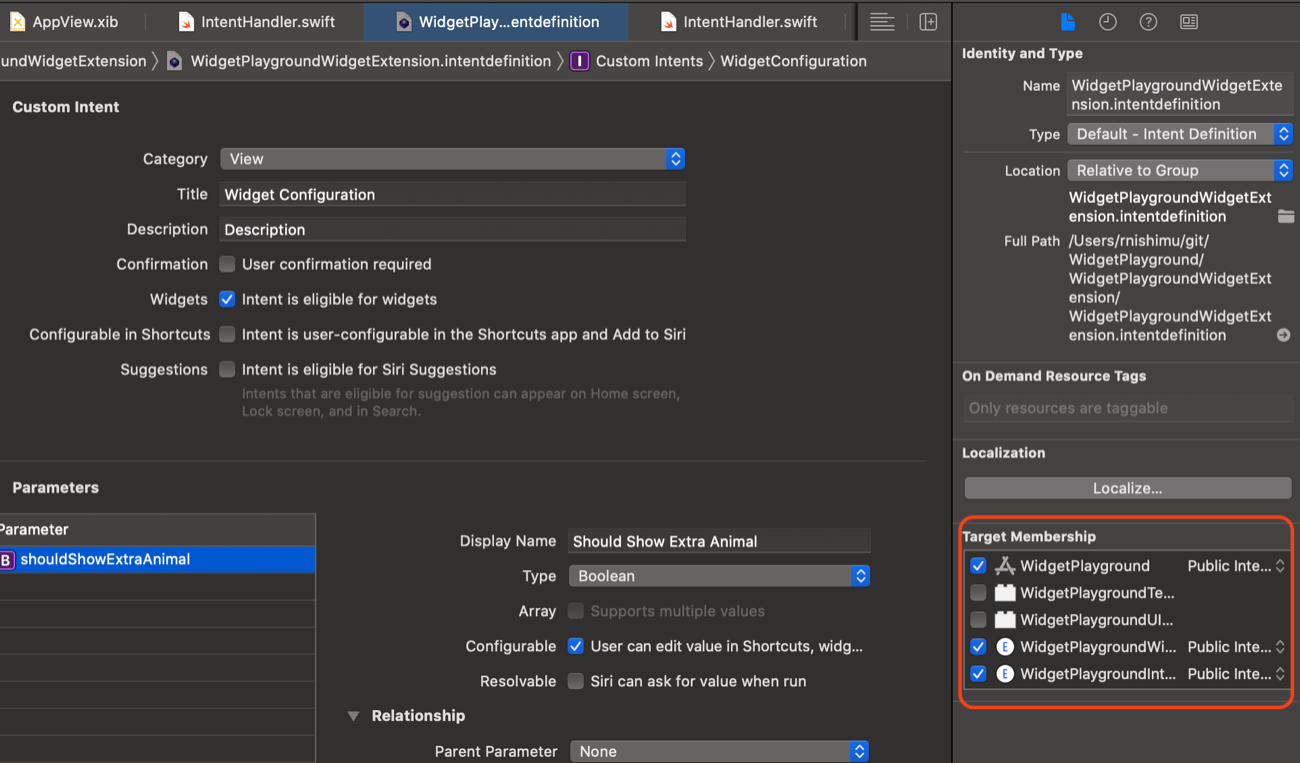
Task: Click the editor options lines icon
Action: point(882,22)
